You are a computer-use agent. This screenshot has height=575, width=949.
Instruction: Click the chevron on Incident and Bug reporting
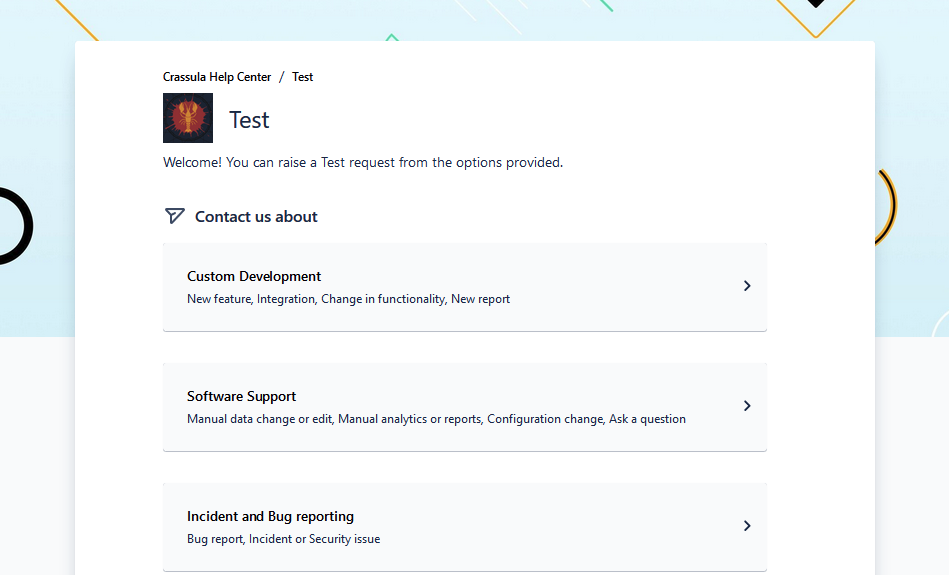[746, 526]
